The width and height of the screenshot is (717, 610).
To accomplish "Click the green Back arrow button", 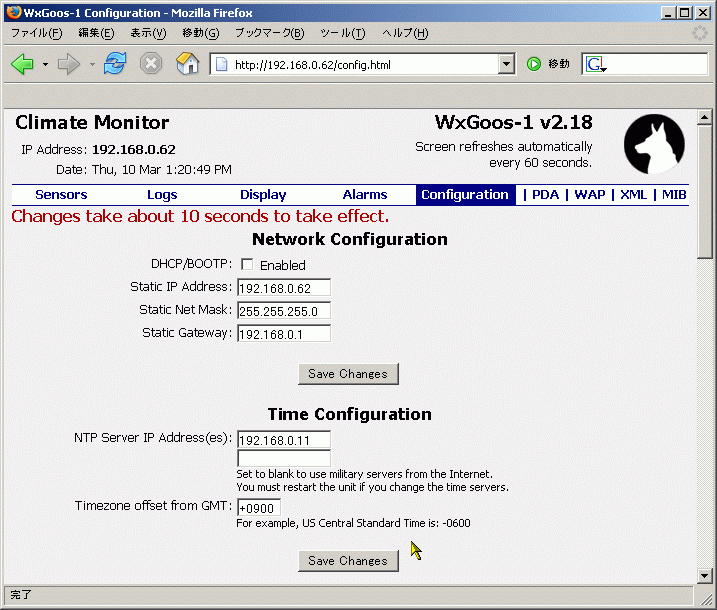I will [x=23, y=64].
